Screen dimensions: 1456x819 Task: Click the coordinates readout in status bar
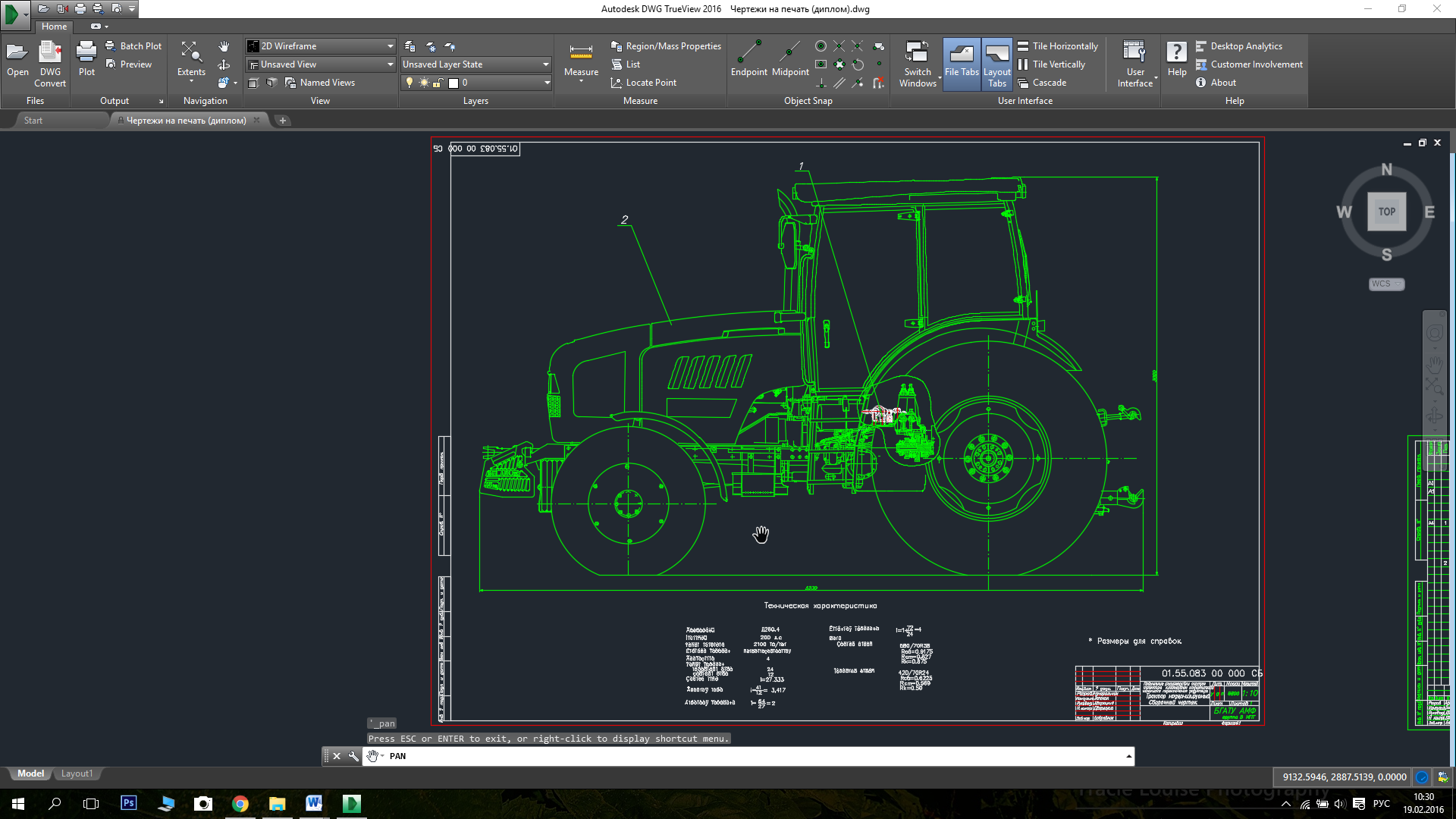[x=1344, y=777]
